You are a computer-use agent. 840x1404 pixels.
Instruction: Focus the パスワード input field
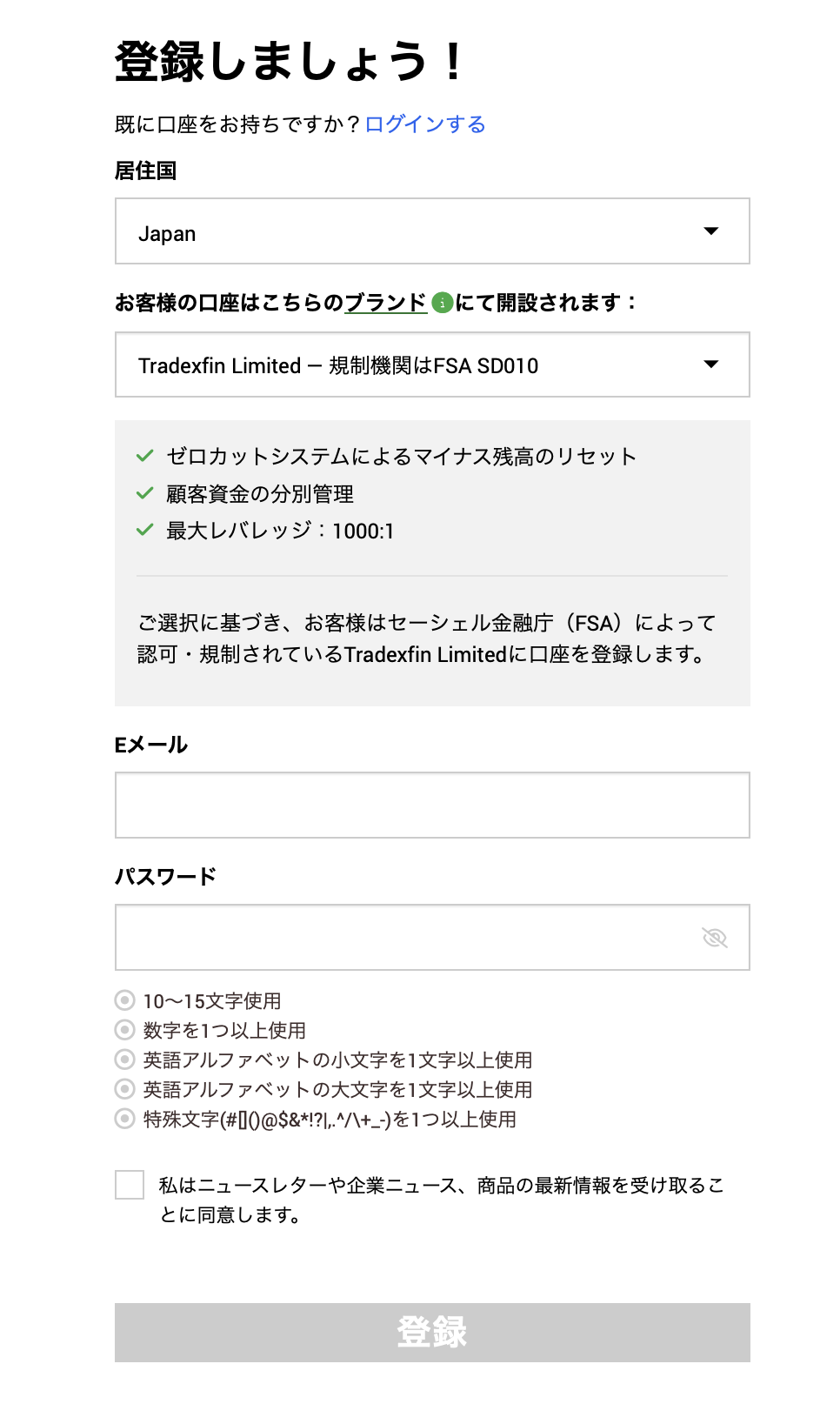pyautogui.click(x=409, y=938)
